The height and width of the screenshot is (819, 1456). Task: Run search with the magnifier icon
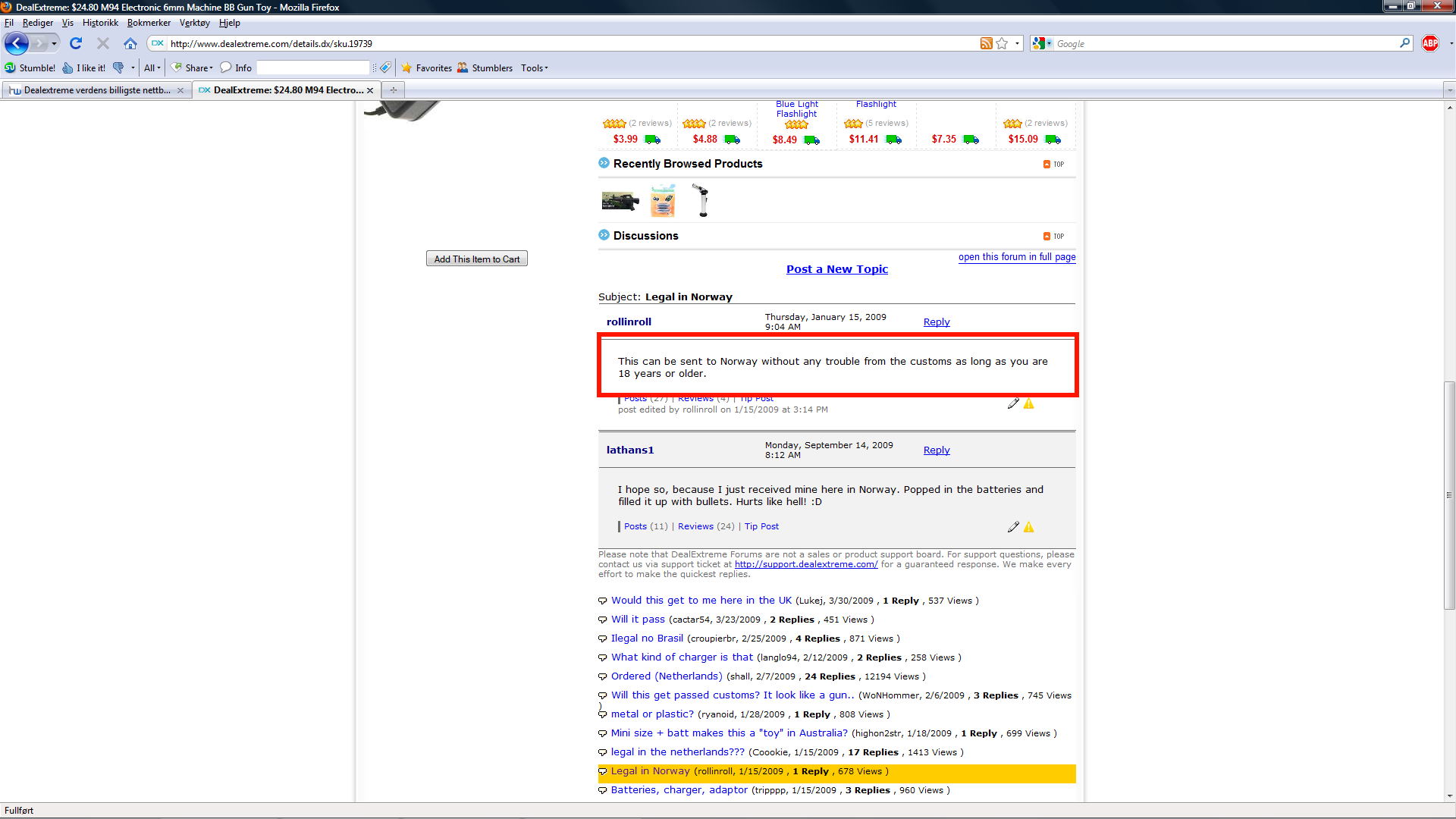click(x=1404, y=43)
